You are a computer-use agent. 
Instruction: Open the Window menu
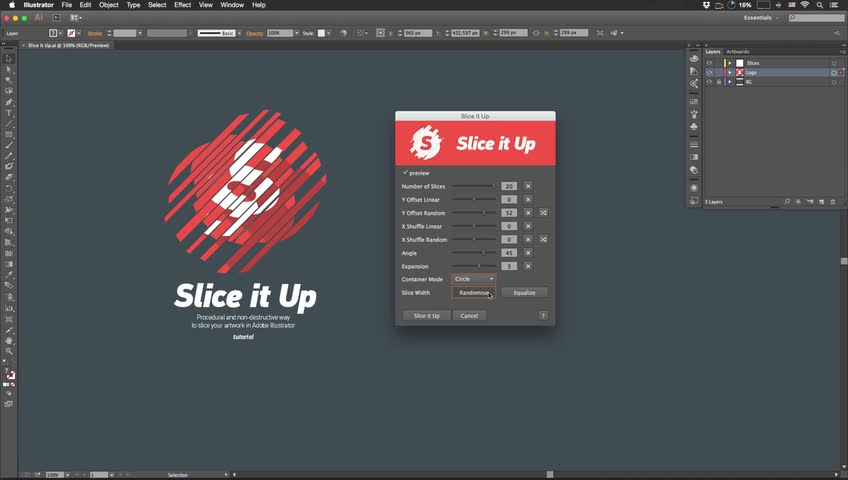[232, 5]
